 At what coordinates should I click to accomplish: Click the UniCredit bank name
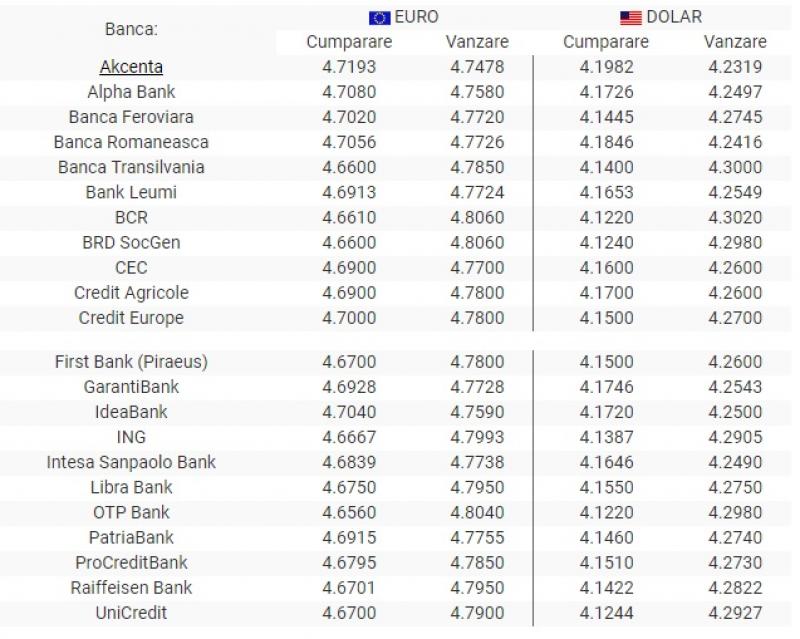coord(131,612)
